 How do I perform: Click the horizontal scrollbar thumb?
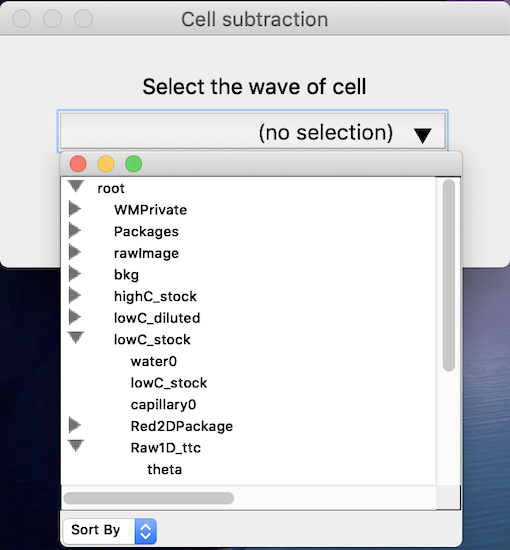(x=148, y=498)
